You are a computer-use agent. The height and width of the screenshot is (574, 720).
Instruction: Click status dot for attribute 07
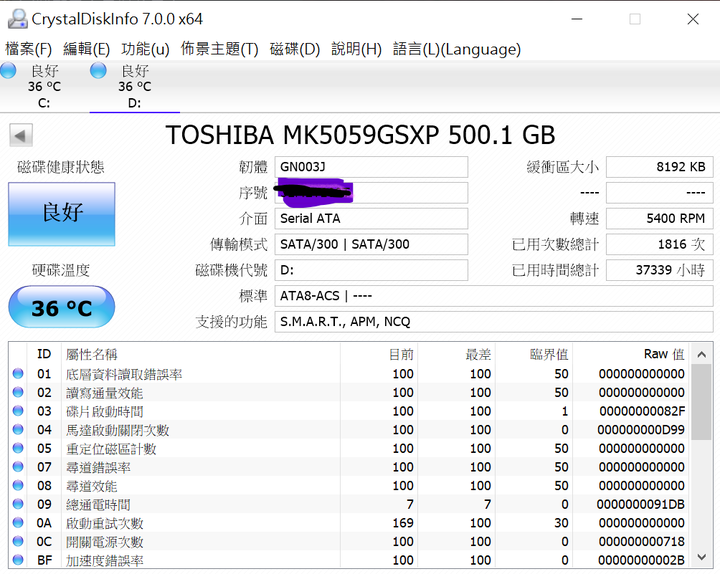18,467
